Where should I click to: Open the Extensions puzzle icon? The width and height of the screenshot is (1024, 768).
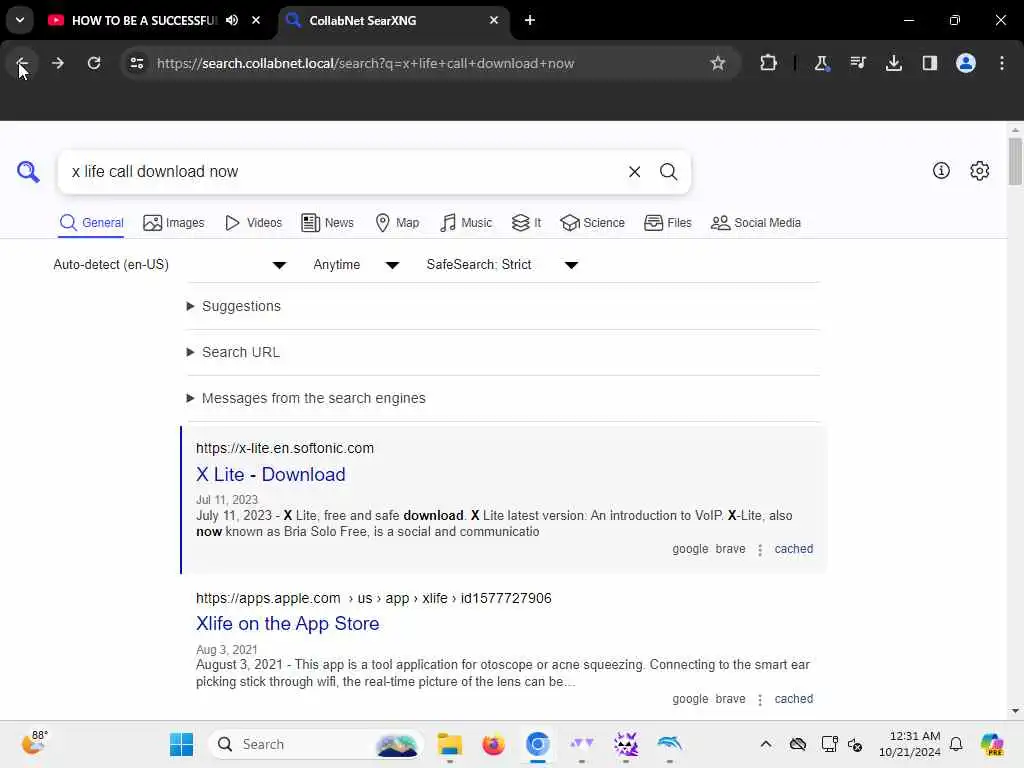coord(769,63)
